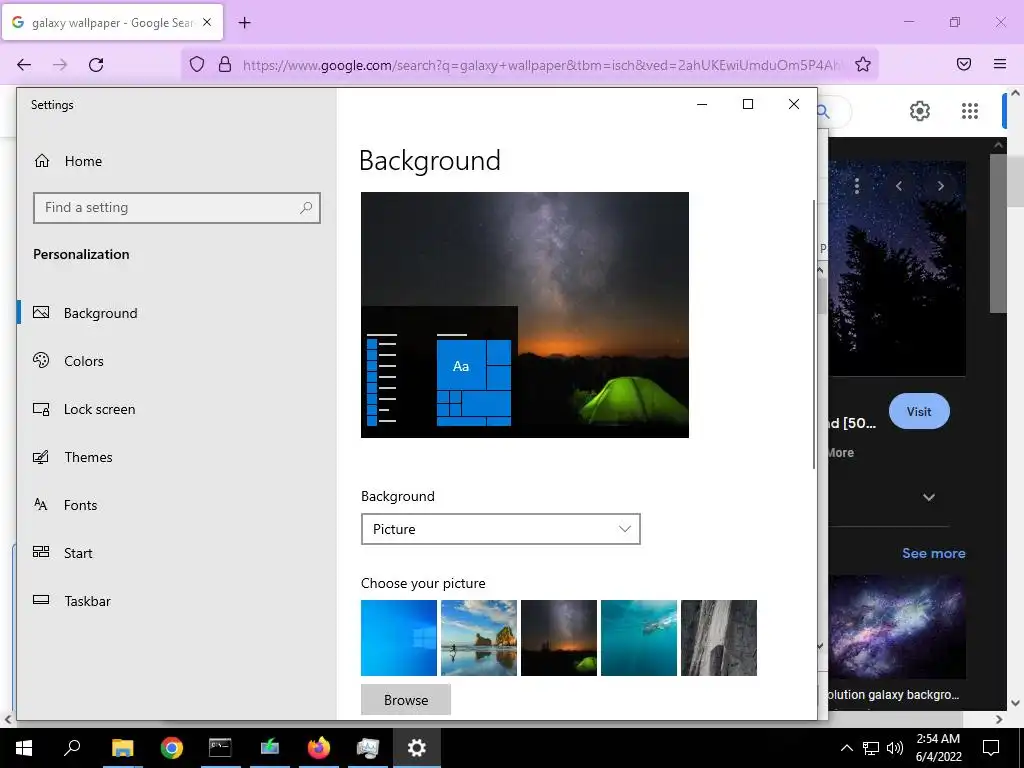
Task: Switch to Command Prompt in the taskbar
Action: 220,748
